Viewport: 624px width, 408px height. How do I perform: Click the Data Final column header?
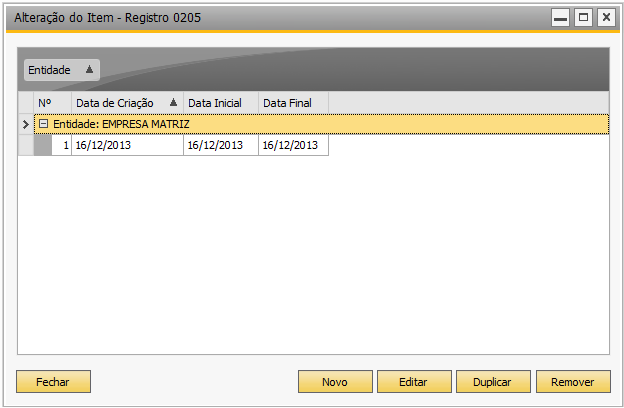(x=293, y=103)
